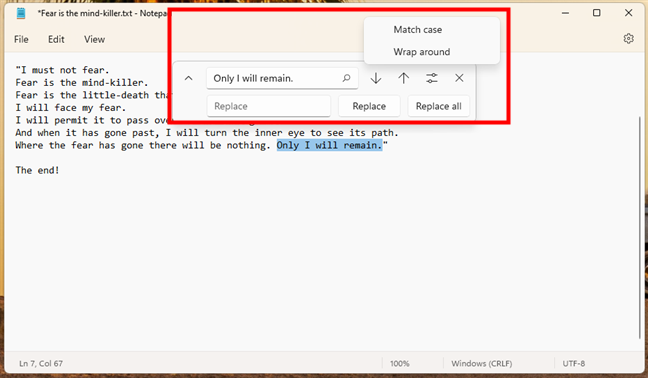Click the 100% zoom status entry
This screenshot has width=648, height=378.
pyautogui.click(x=400, y=364)
